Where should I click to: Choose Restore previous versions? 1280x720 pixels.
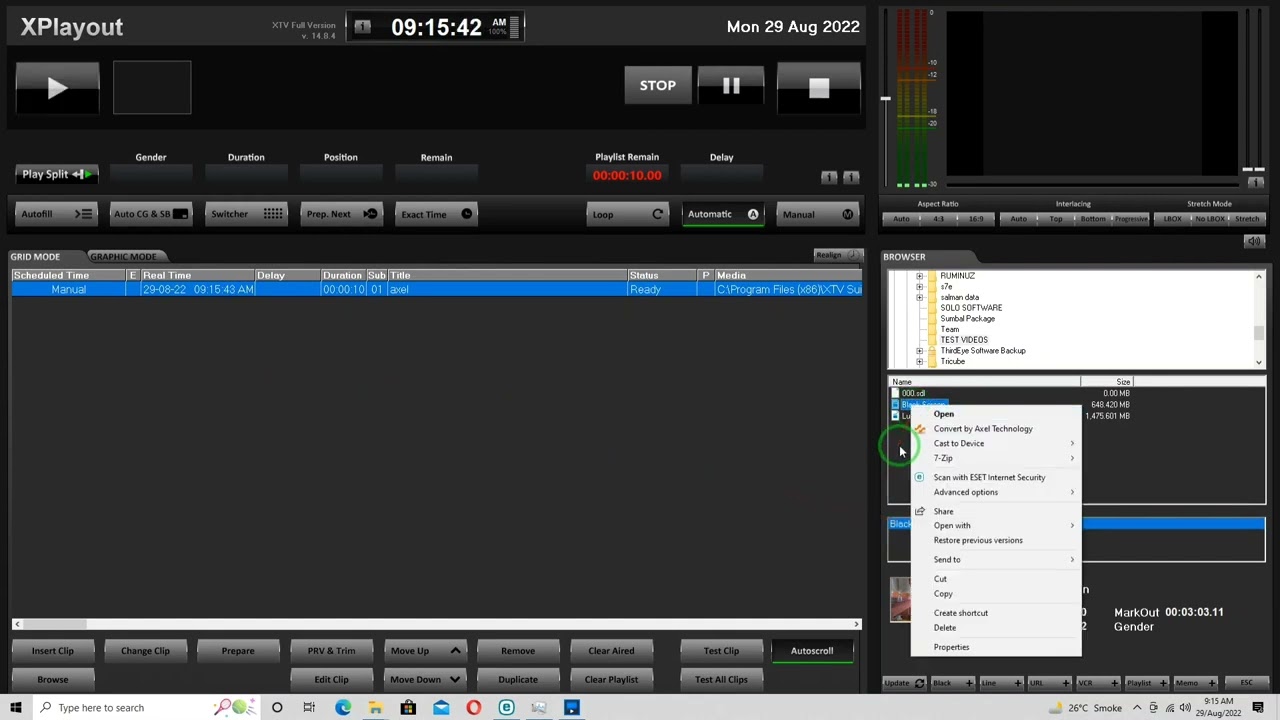pos(996,540)
